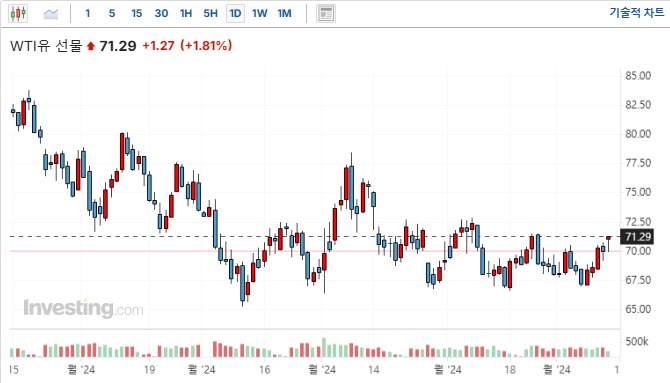Choose the 1H timeframe

(x=186, y=14)
